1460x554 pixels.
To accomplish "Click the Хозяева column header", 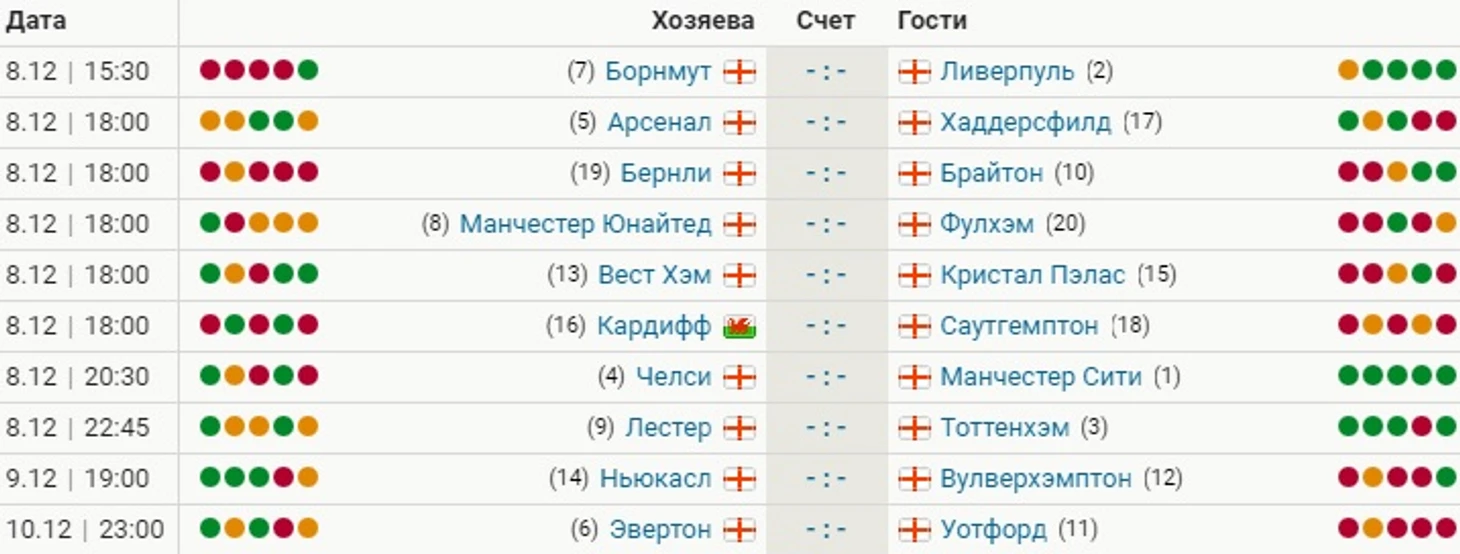I will pos(703,21).
